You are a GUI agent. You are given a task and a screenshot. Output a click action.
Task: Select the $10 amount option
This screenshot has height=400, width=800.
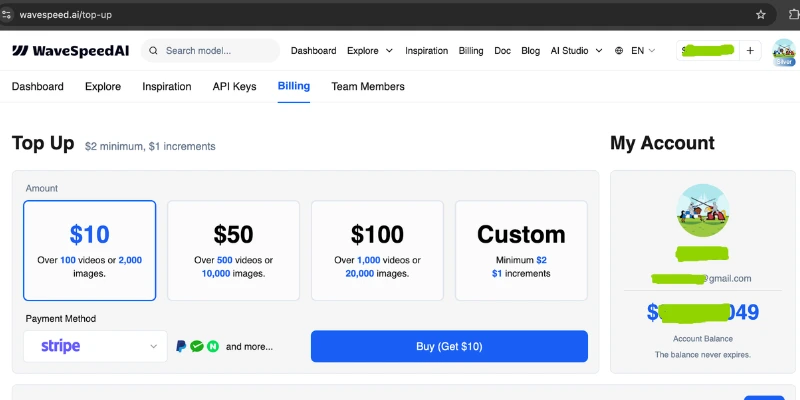click(x=89, y=251)
